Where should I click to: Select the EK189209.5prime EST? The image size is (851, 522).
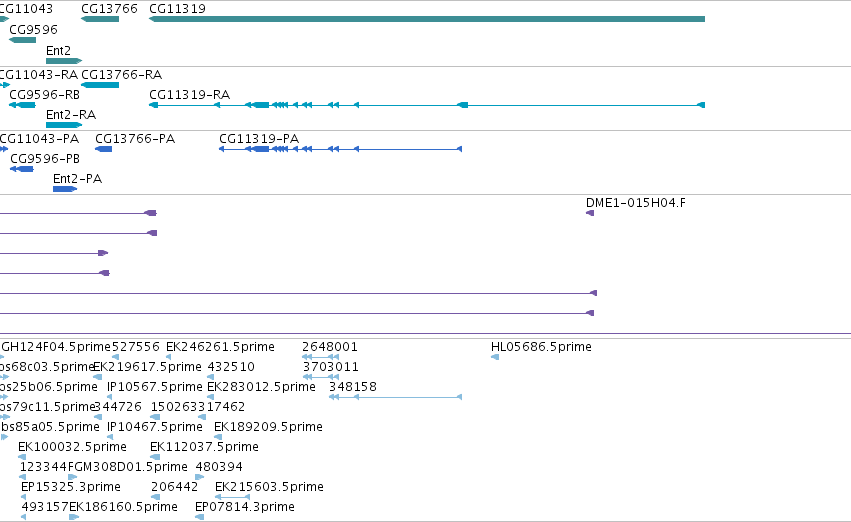point(217,437)
